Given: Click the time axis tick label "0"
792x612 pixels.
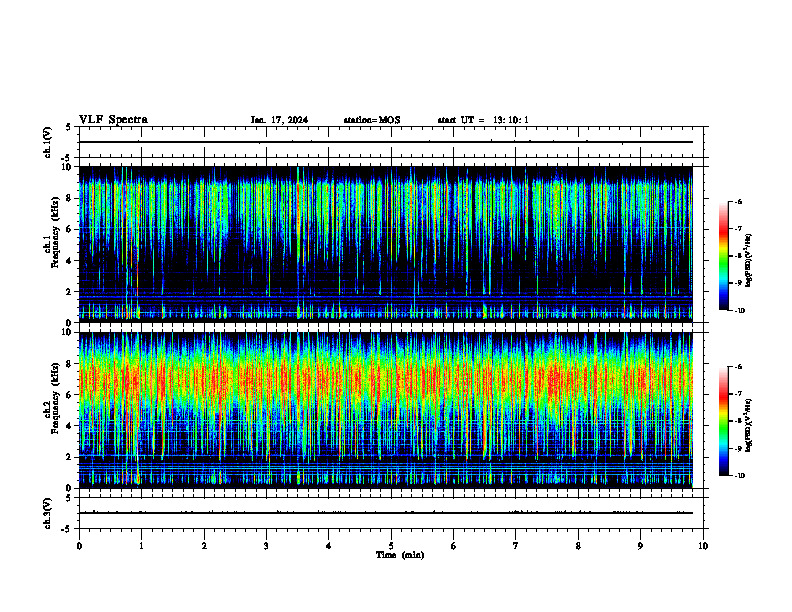Looking at the screenshot, I should pos(79,546).
